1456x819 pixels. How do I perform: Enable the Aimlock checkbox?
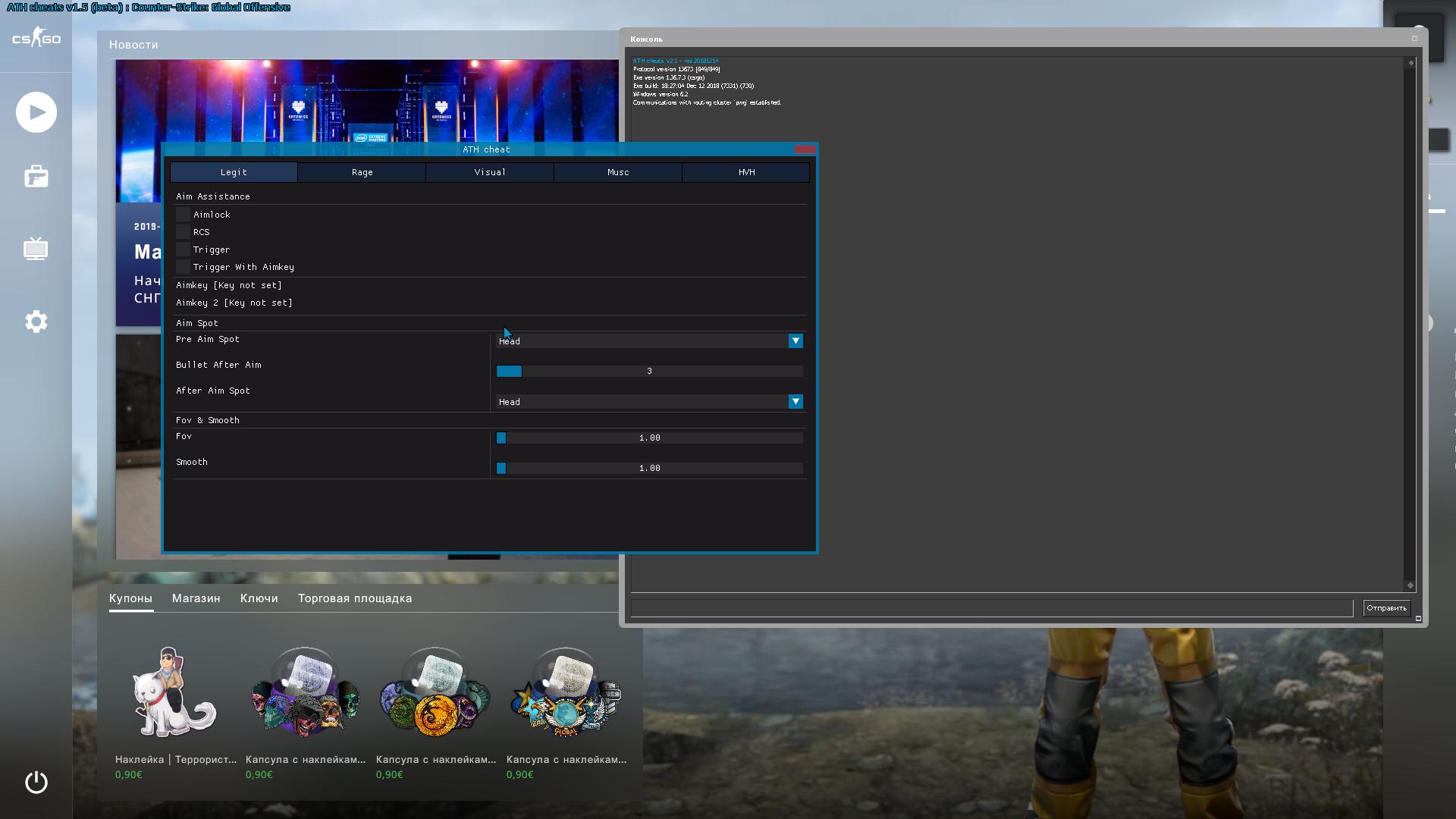pyautogui.click(x=183, y=215)
